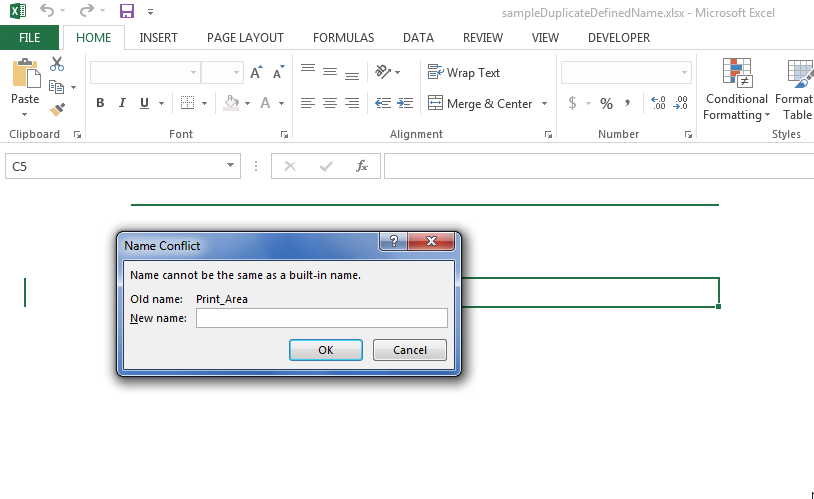Click the Cut scissors icon
The height and width of the screenshot is (499, 814).
pyautogui.click(x=57, y=65)
